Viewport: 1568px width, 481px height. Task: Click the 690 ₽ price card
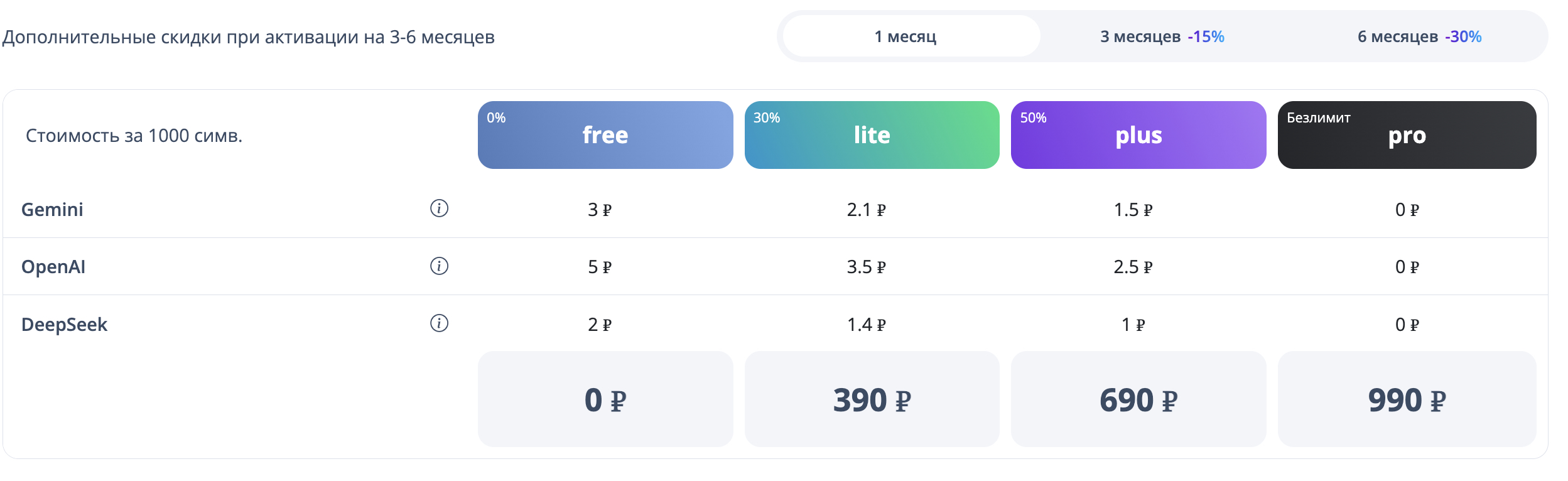click(x=1138, y=399)
